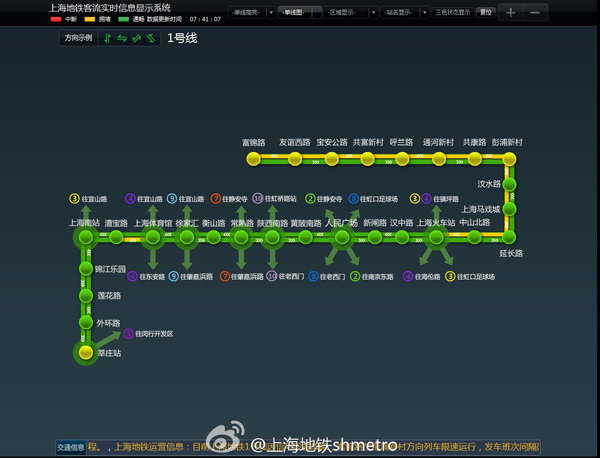Select the falling diagonal direction example icon
Screen dimensions: 600x458
click(x=151, y=38)
